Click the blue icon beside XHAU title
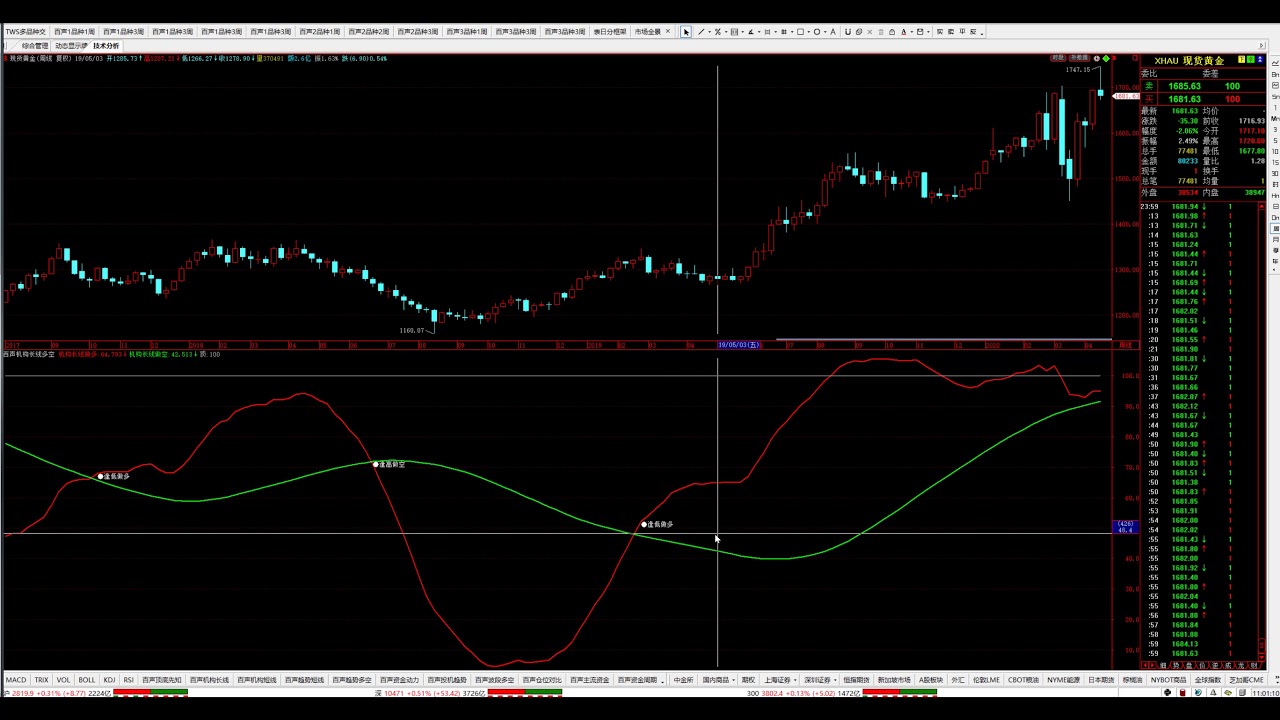Image resolution: width=1280 pixels, height=720 pixels. [x=1260, y=60]
